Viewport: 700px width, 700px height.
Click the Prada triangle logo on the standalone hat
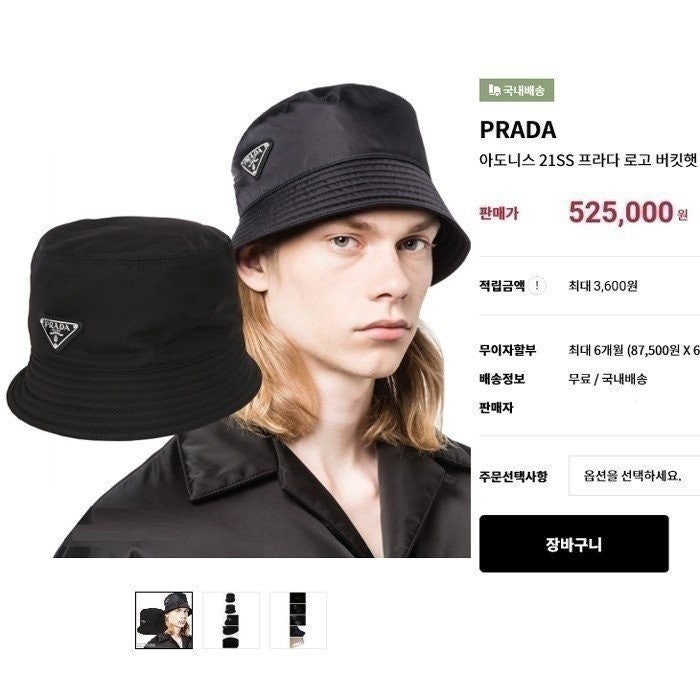pos(60,333)
